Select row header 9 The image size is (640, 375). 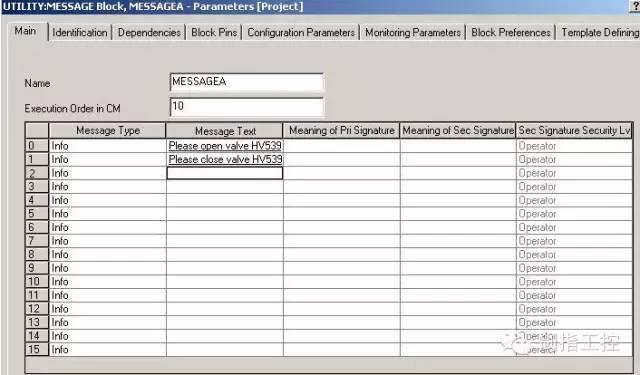tap(37, 268)
